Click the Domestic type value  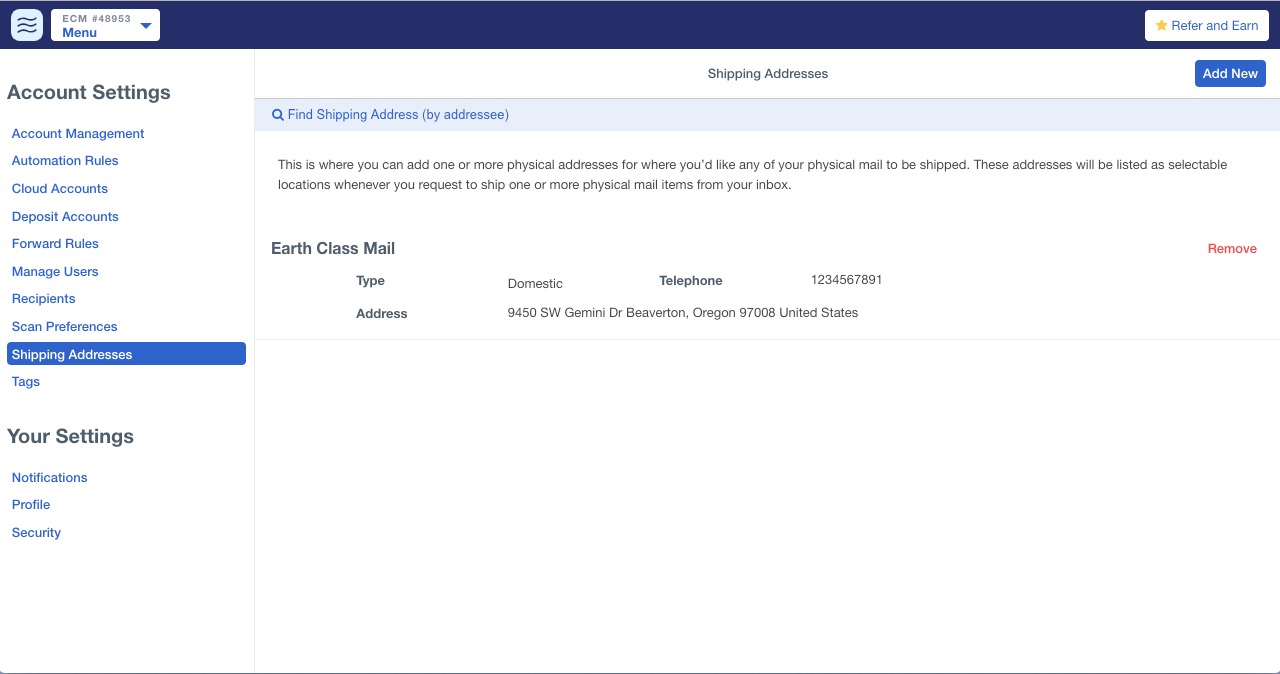click(x=536, y=284)
